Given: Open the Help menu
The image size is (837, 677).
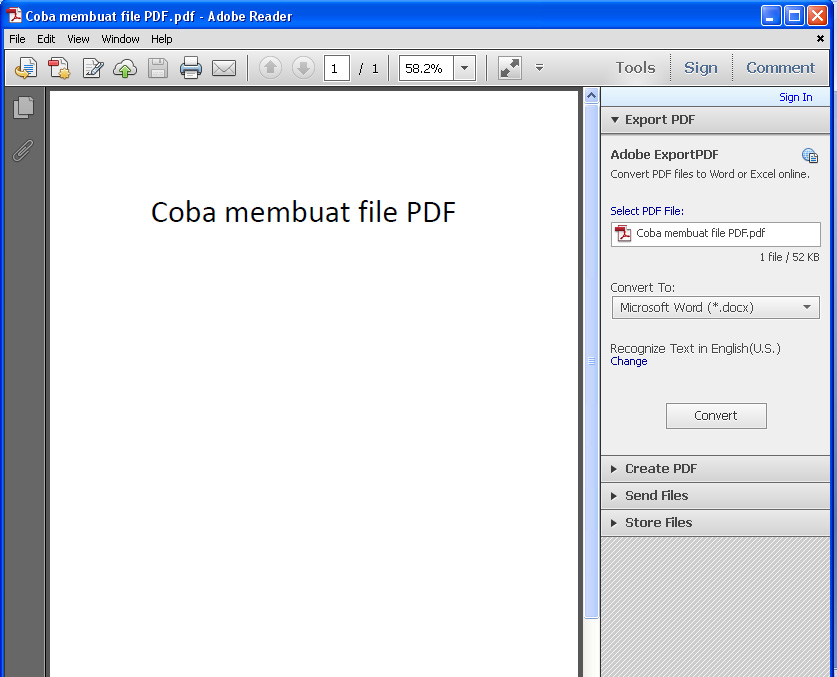Looking at the screenshot, I should coord(161,39).
